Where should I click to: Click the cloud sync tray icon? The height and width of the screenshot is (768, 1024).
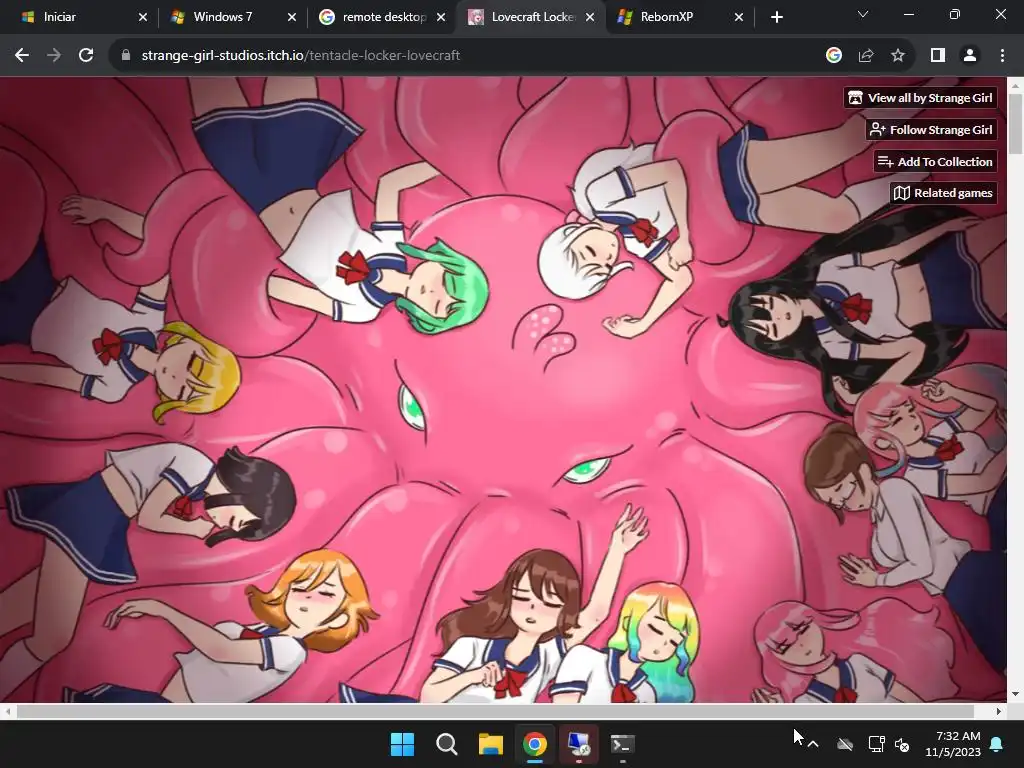(x=845, y=744)
